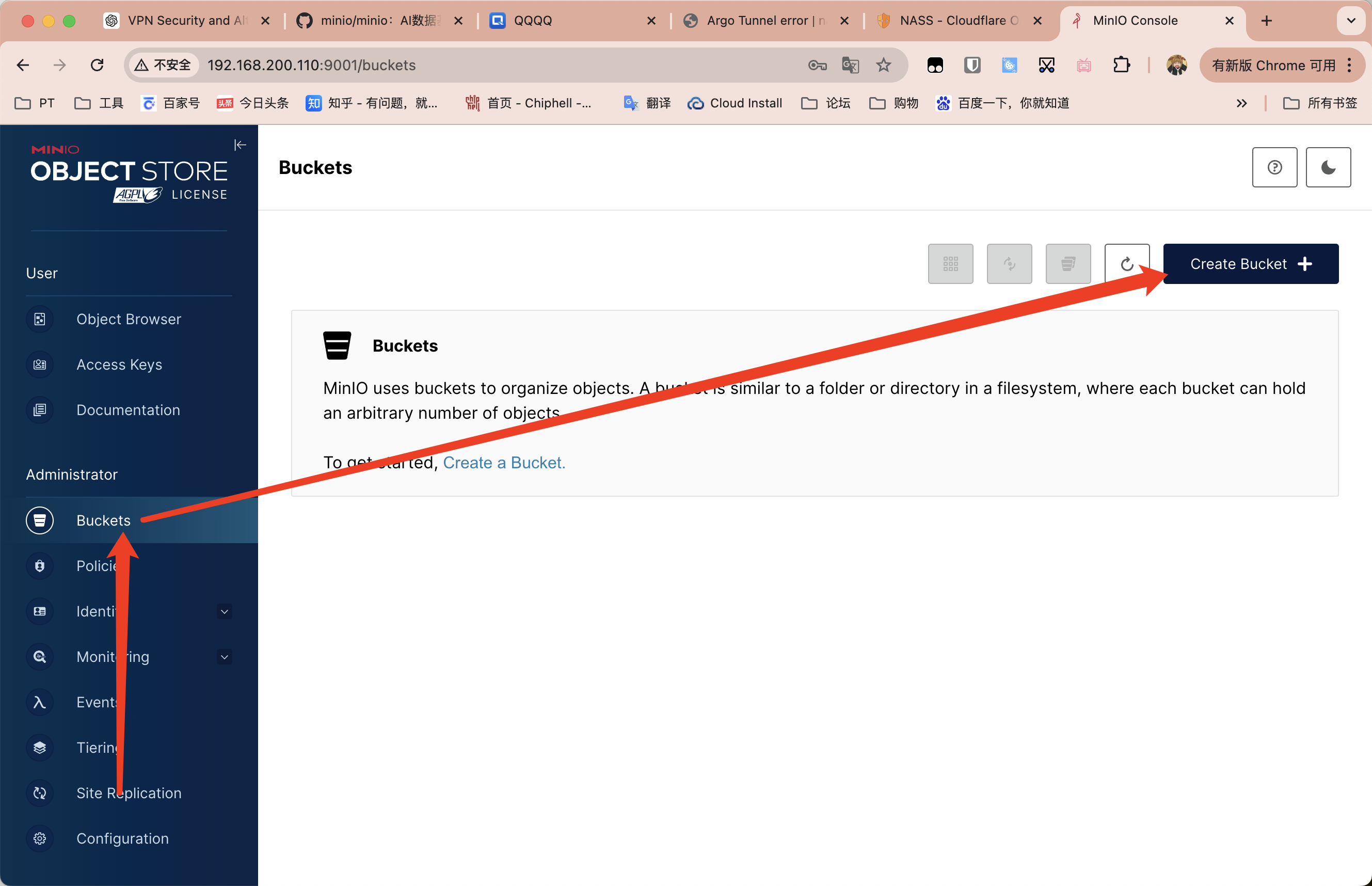This screenshot has height=886, width=1372.
Task: Show hidden bookmarks overflow chevron
Action: point(1241,104)
